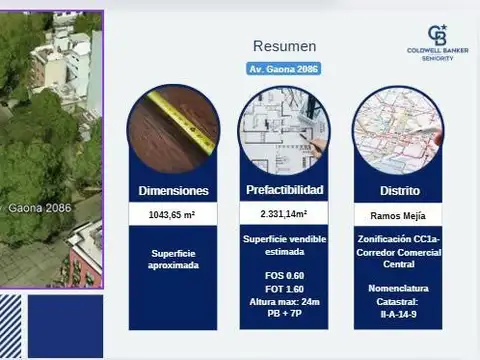This screenshot has width=480, height=360.
Task: Select the 'Superficie aproximada' text
Action: point(173,259)
